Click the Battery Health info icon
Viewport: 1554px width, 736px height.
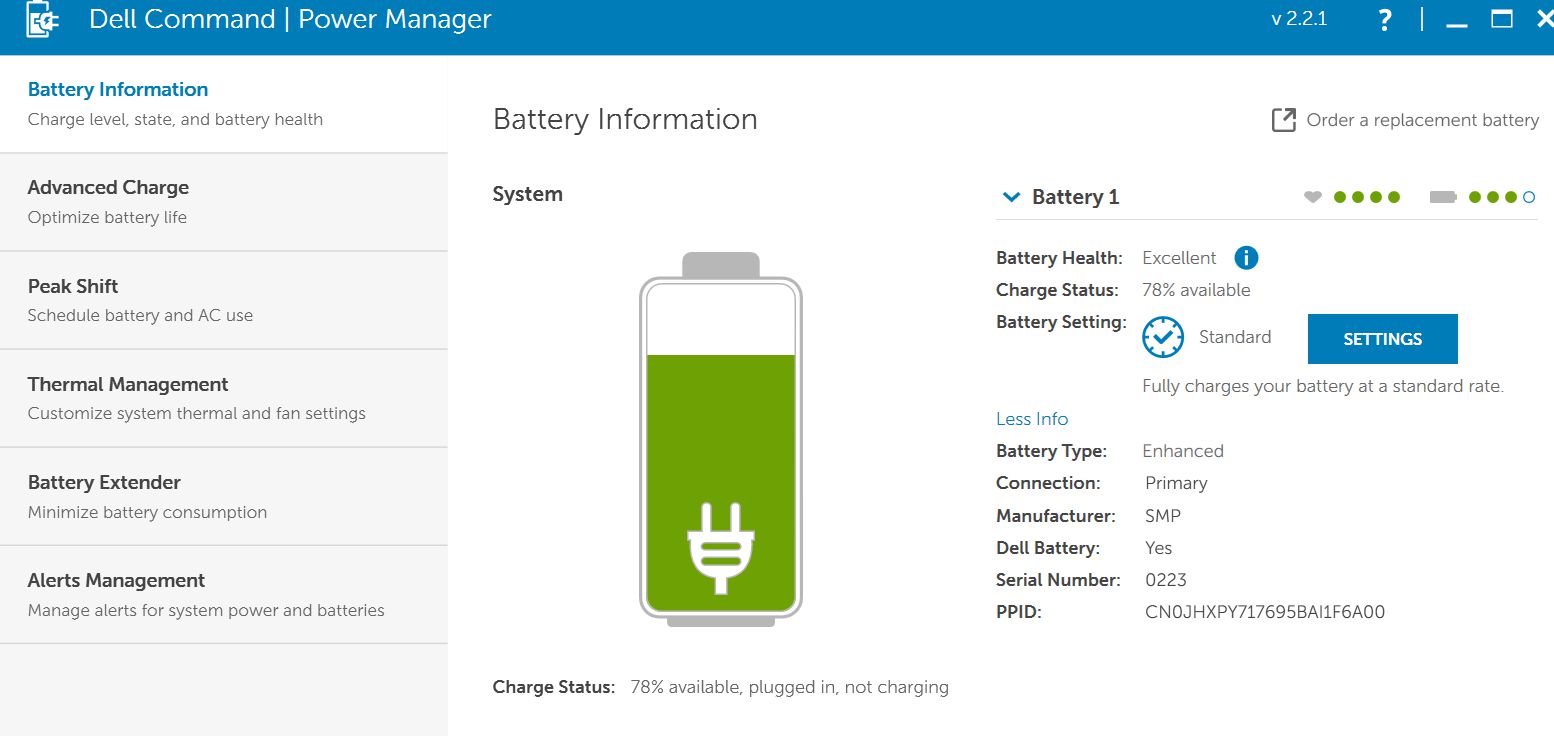point(1246,258)
